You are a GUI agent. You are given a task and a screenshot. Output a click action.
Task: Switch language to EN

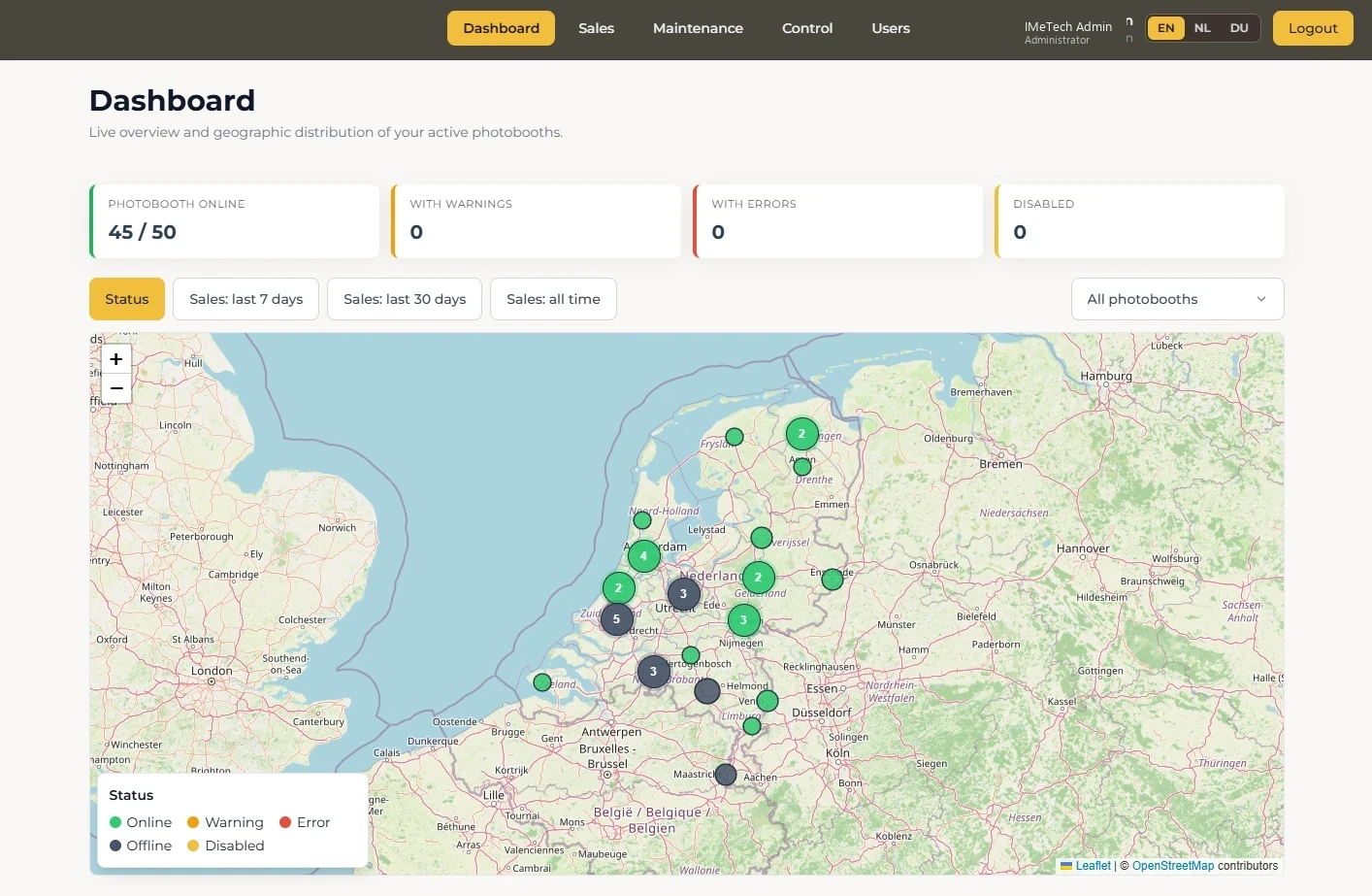tap(1166, 28)
